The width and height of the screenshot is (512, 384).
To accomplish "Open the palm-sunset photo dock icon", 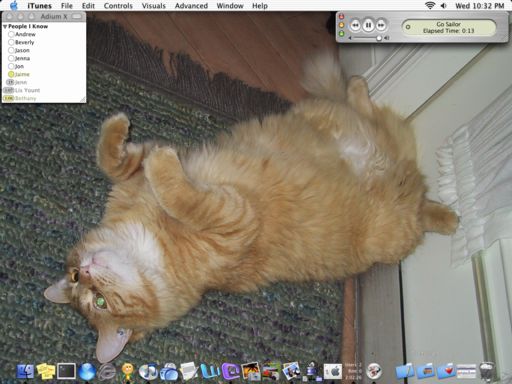I will (x=251, y=371).
